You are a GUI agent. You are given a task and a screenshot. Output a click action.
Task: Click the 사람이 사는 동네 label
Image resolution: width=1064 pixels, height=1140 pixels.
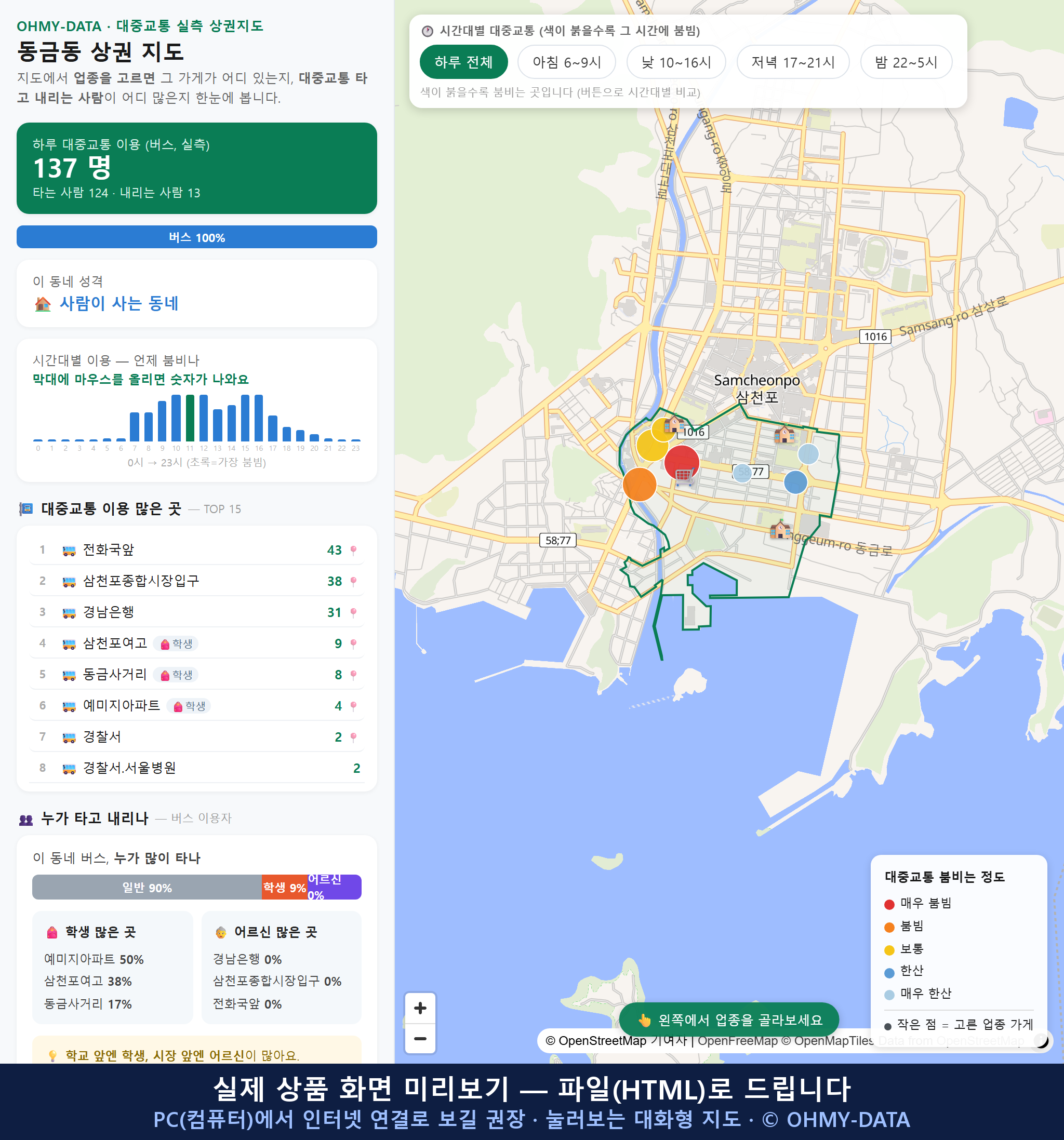coord(119,303)
